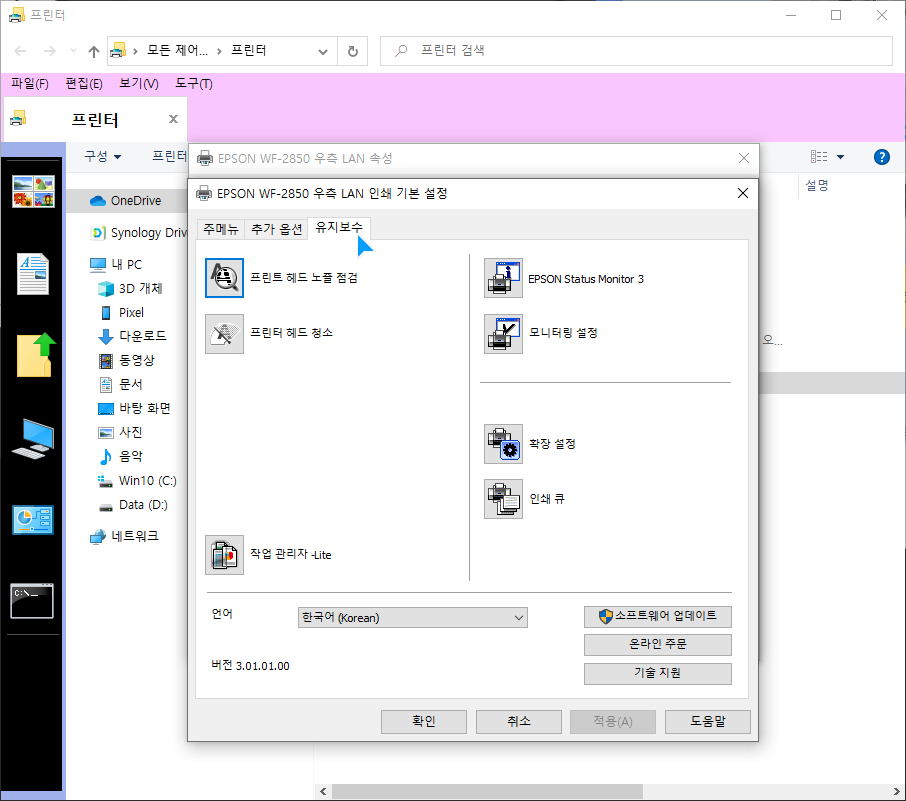Open 확장 설정 icon
The height and width of the screenshot is (801, 906).
[503, 444]
